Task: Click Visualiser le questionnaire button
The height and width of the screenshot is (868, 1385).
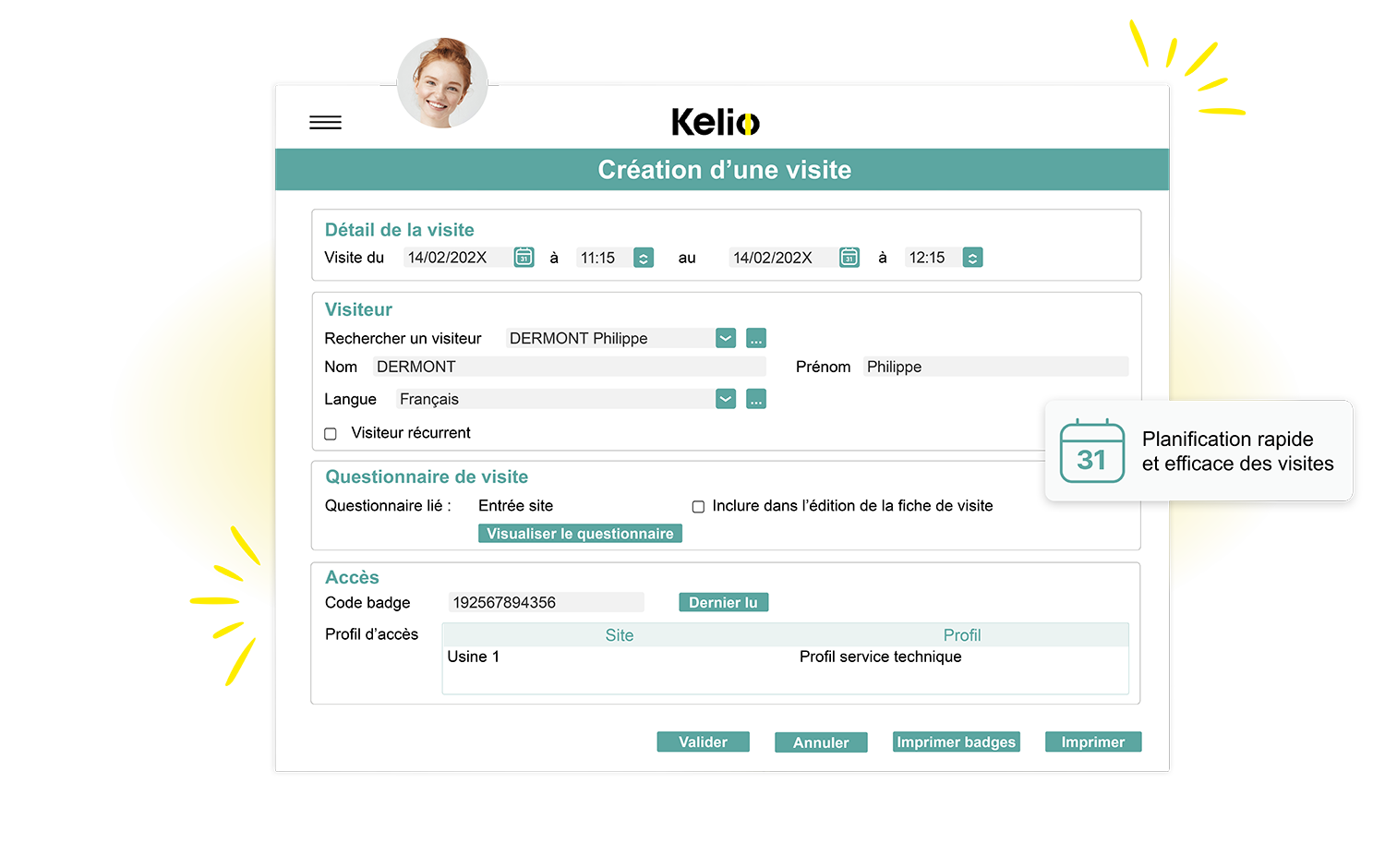Action: point(580,534)
